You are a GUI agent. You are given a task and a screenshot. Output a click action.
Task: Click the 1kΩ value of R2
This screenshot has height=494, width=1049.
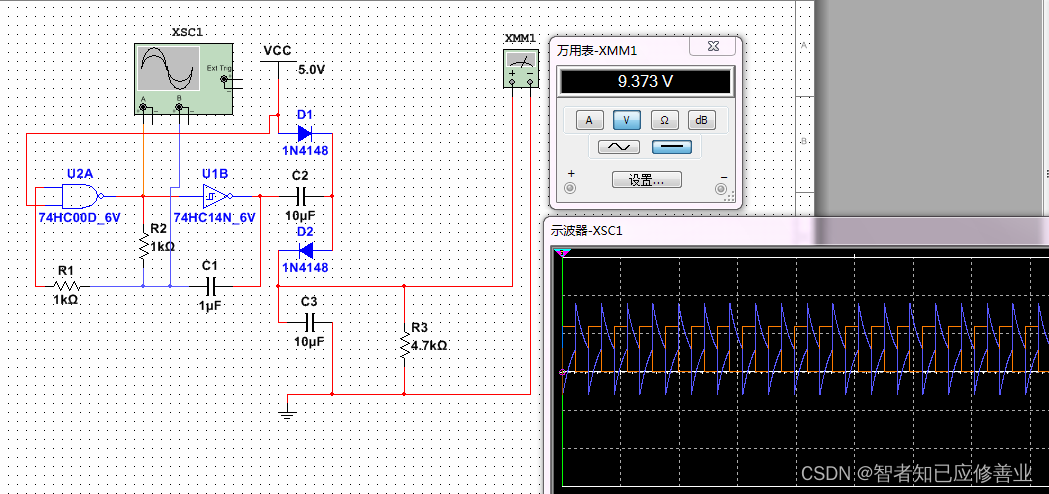[x=163, y=246]
